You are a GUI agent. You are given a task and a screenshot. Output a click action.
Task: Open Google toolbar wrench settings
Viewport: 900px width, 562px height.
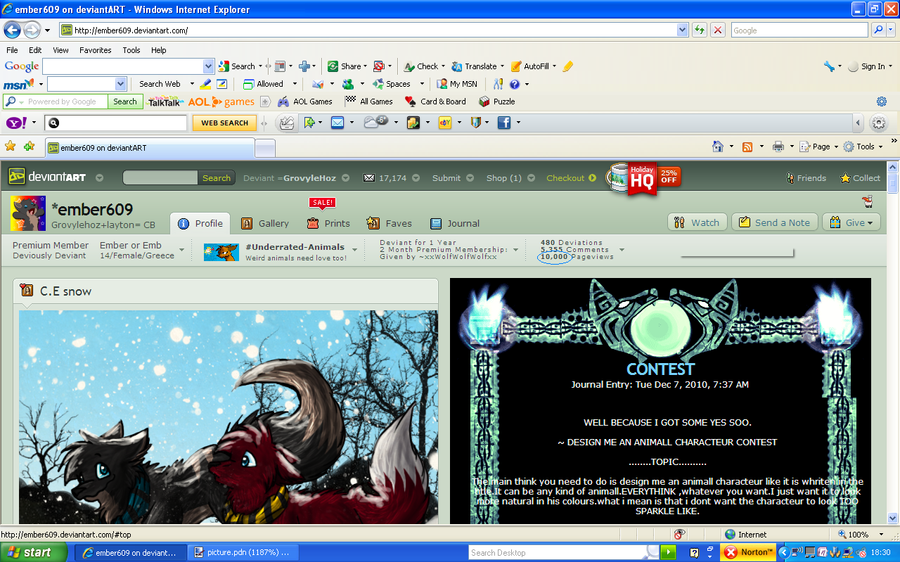coord(829,66)
